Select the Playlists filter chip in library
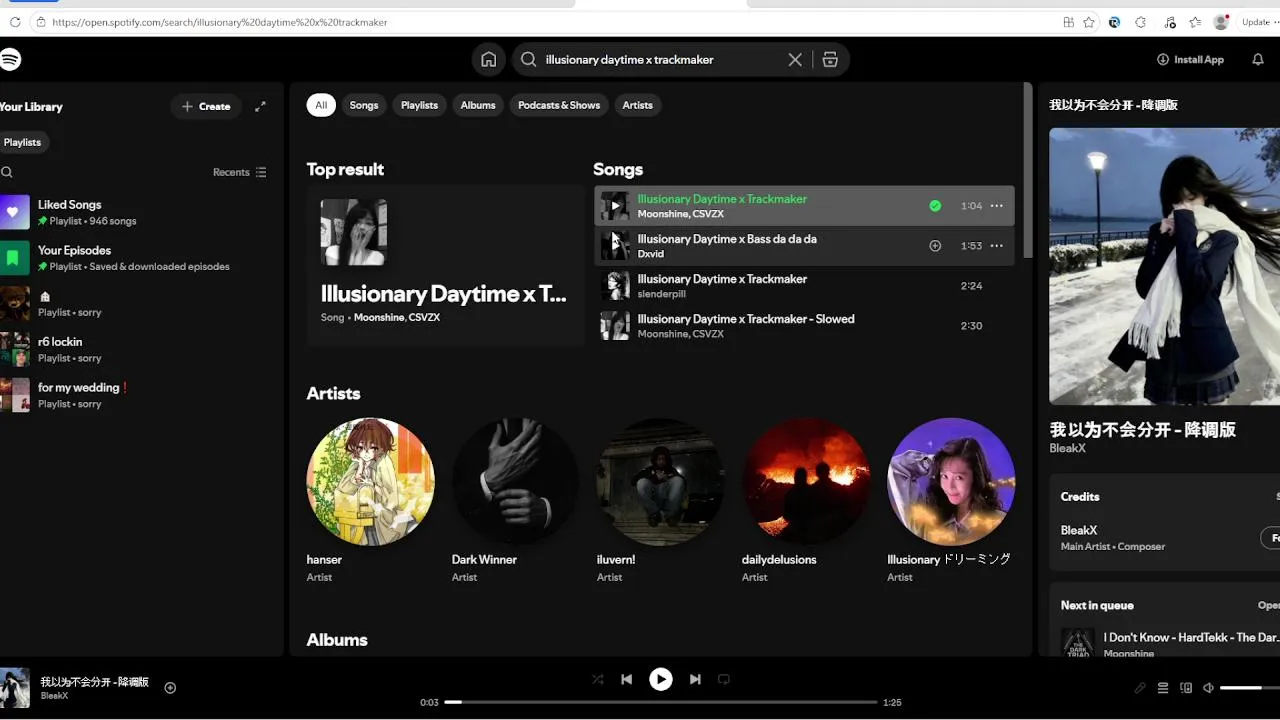The width and height of the screenshot is (1280, 720). [22, 142]
